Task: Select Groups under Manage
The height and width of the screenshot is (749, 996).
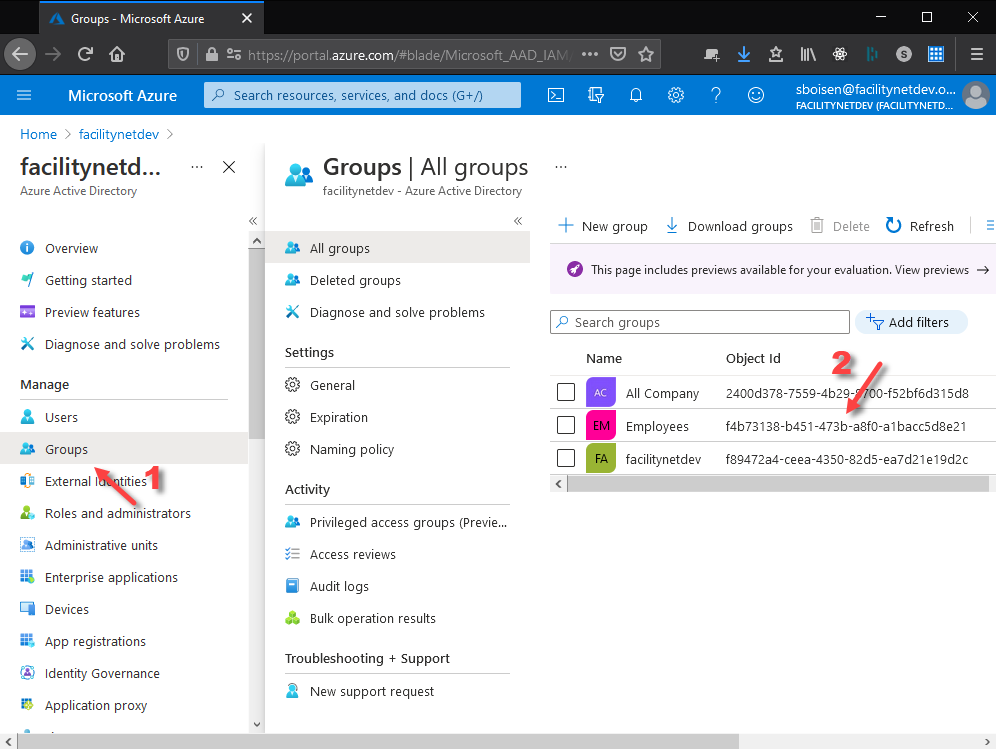Action: (x=124, y=449)
